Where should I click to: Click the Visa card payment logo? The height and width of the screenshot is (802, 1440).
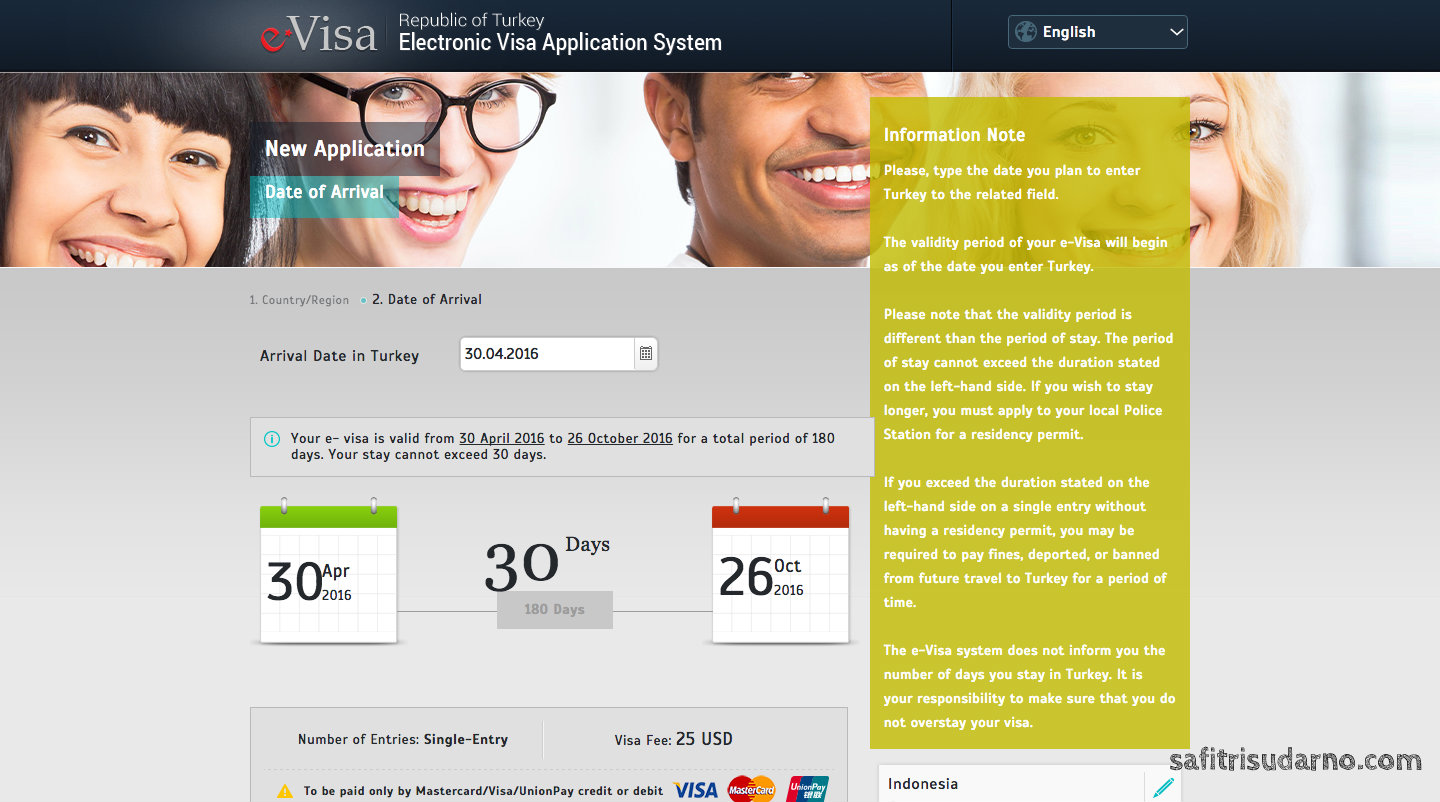695,790
